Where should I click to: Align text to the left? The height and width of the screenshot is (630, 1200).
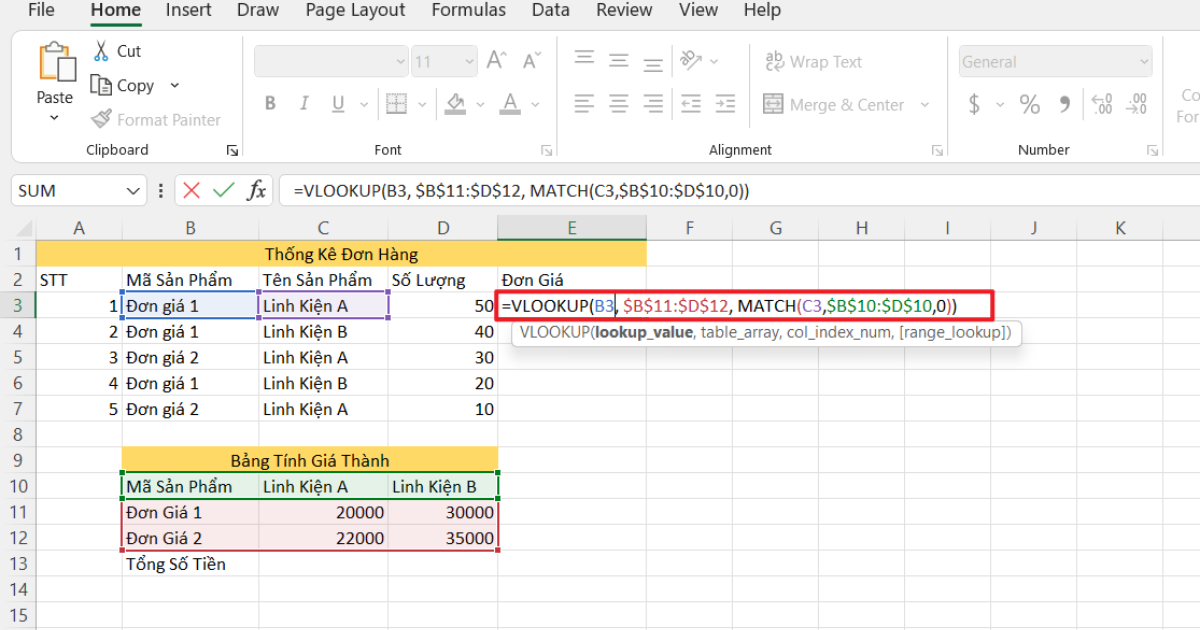point(586,103)
